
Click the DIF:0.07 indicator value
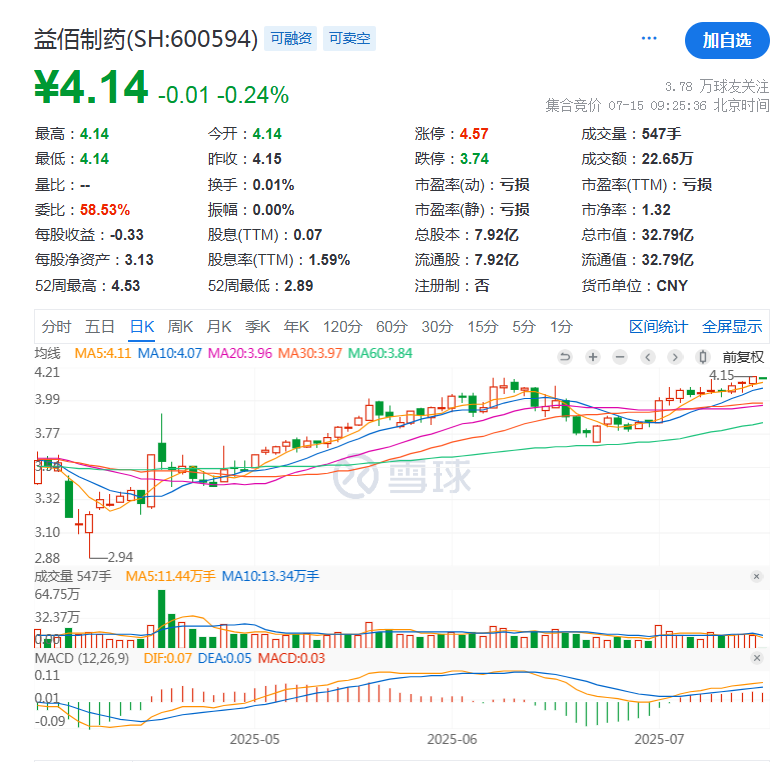point(167,659)
